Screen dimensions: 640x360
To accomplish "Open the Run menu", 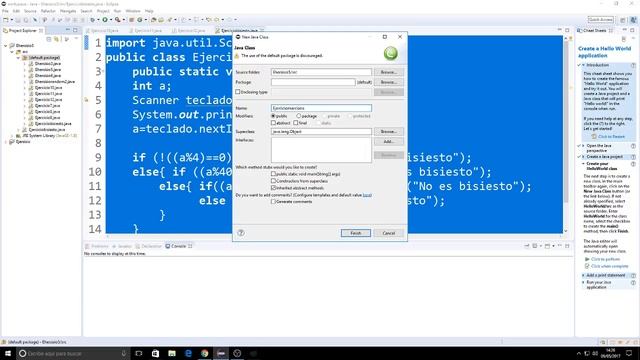I will 118,11.
